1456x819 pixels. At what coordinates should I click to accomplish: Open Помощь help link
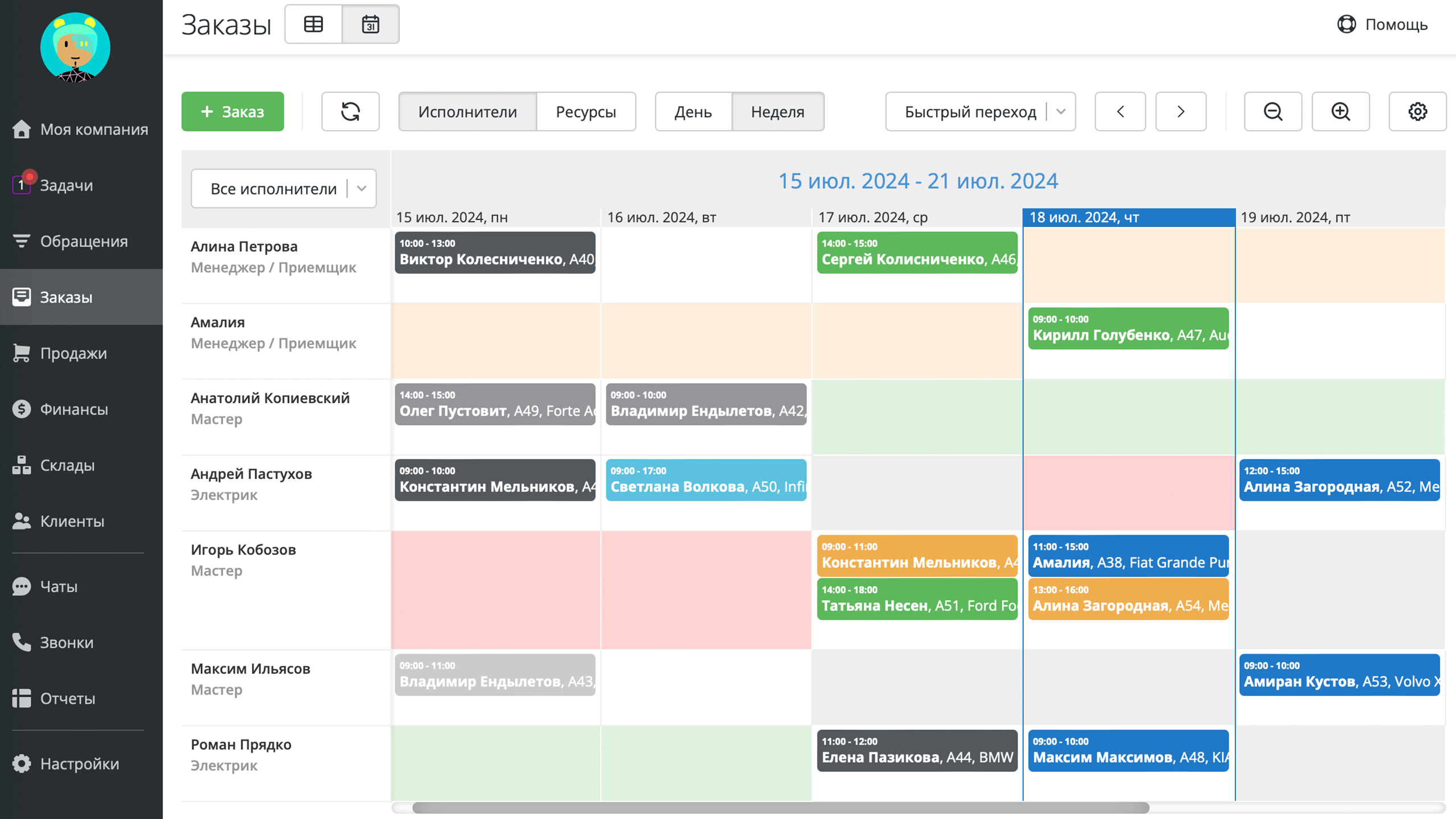[1382, 24]
